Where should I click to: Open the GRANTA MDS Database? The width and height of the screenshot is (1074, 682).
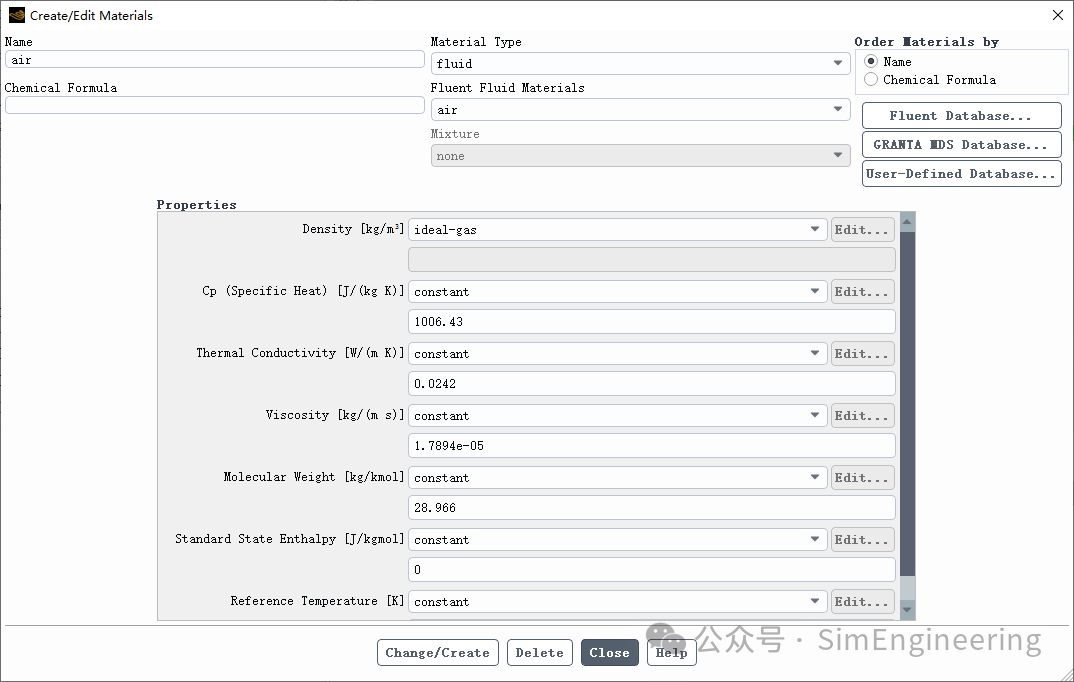[x=962, y=144]
